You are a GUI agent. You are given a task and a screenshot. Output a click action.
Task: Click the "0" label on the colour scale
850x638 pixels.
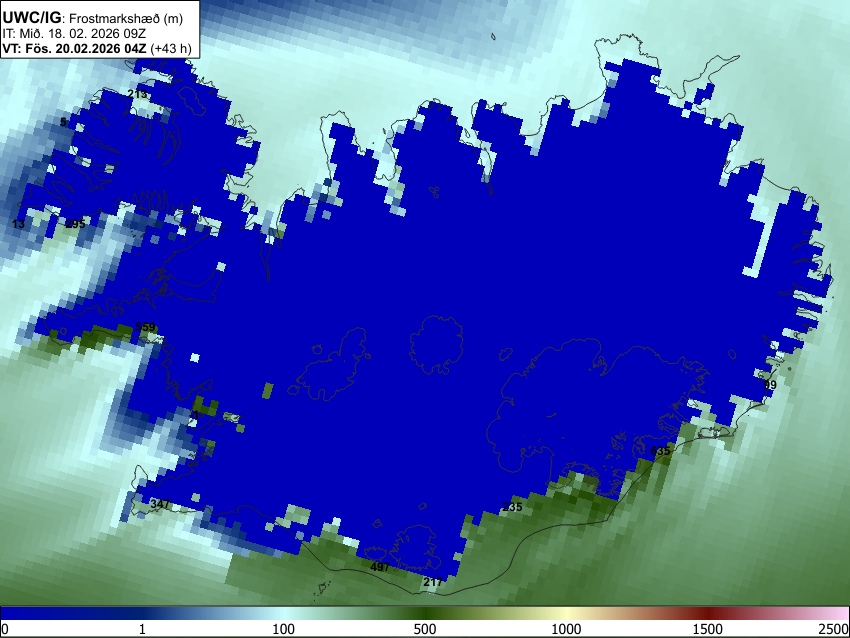[5, 629]
